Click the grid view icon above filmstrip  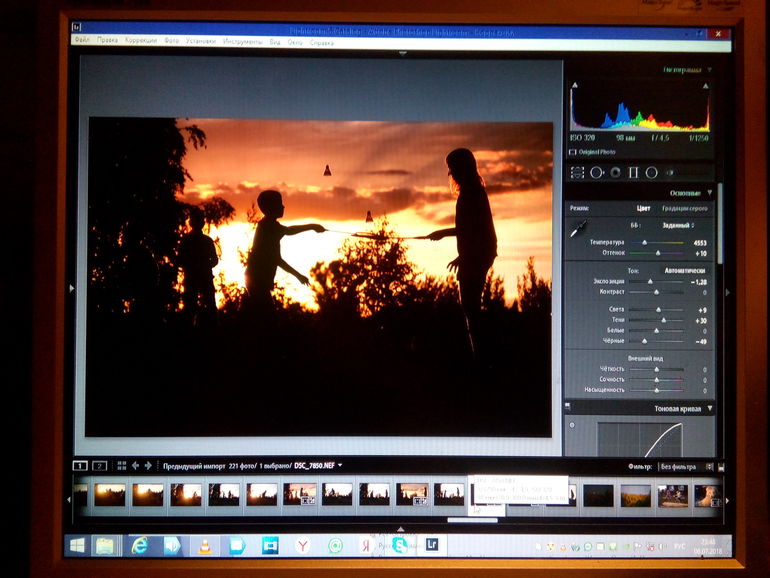[121, 465]
